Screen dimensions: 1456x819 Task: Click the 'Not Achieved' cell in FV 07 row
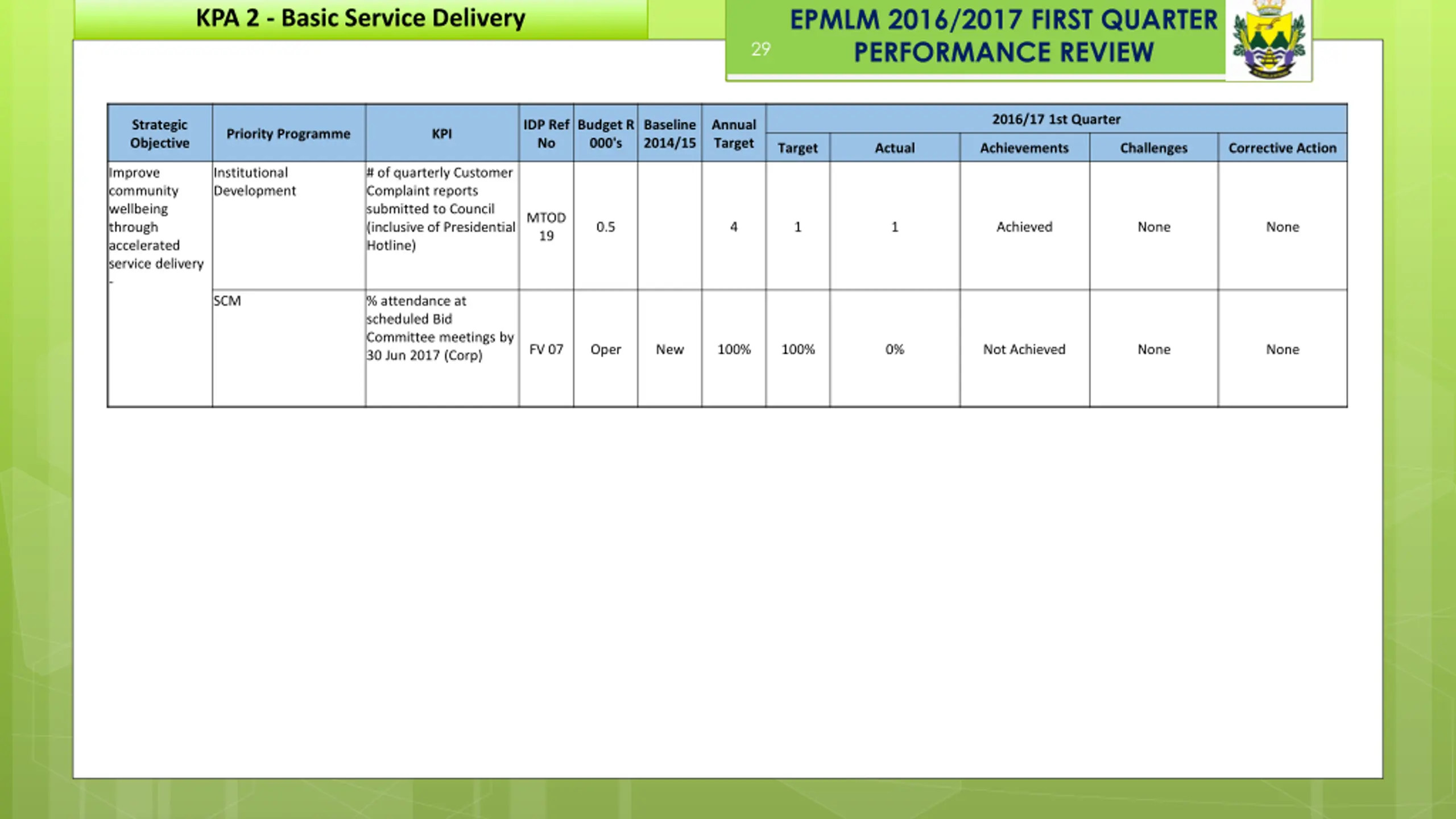tap(1024, 349)
